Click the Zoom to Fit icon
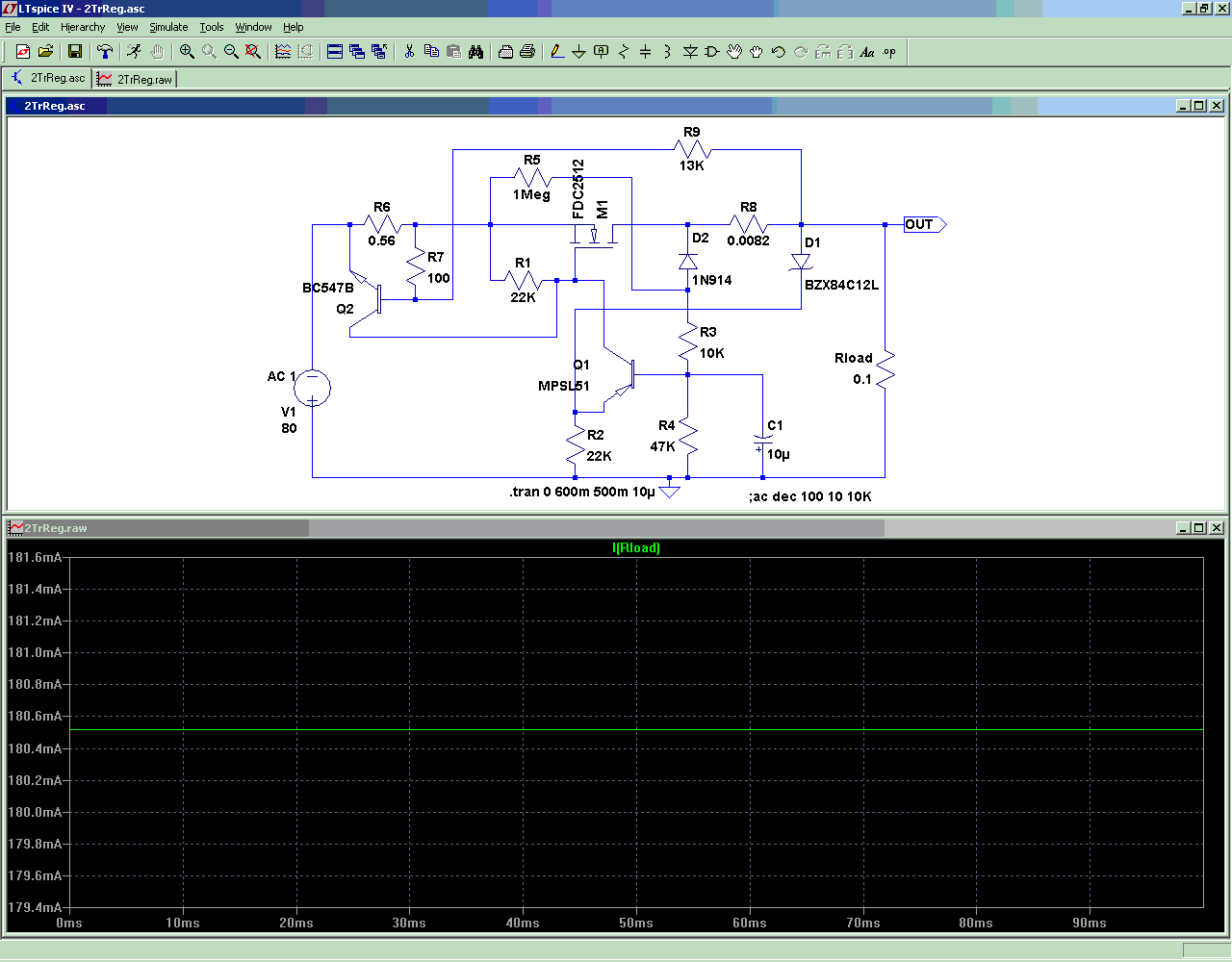The image size is (1232, 962). (x=253, y=51)
